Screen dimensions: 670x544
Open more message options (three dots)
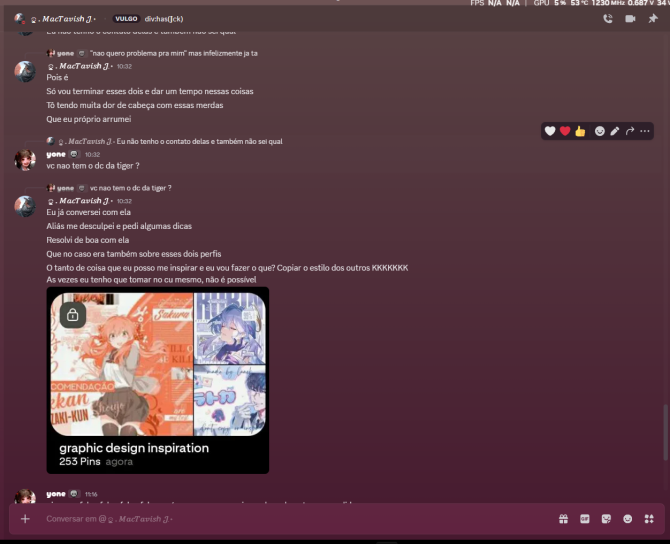coord(645,131)
